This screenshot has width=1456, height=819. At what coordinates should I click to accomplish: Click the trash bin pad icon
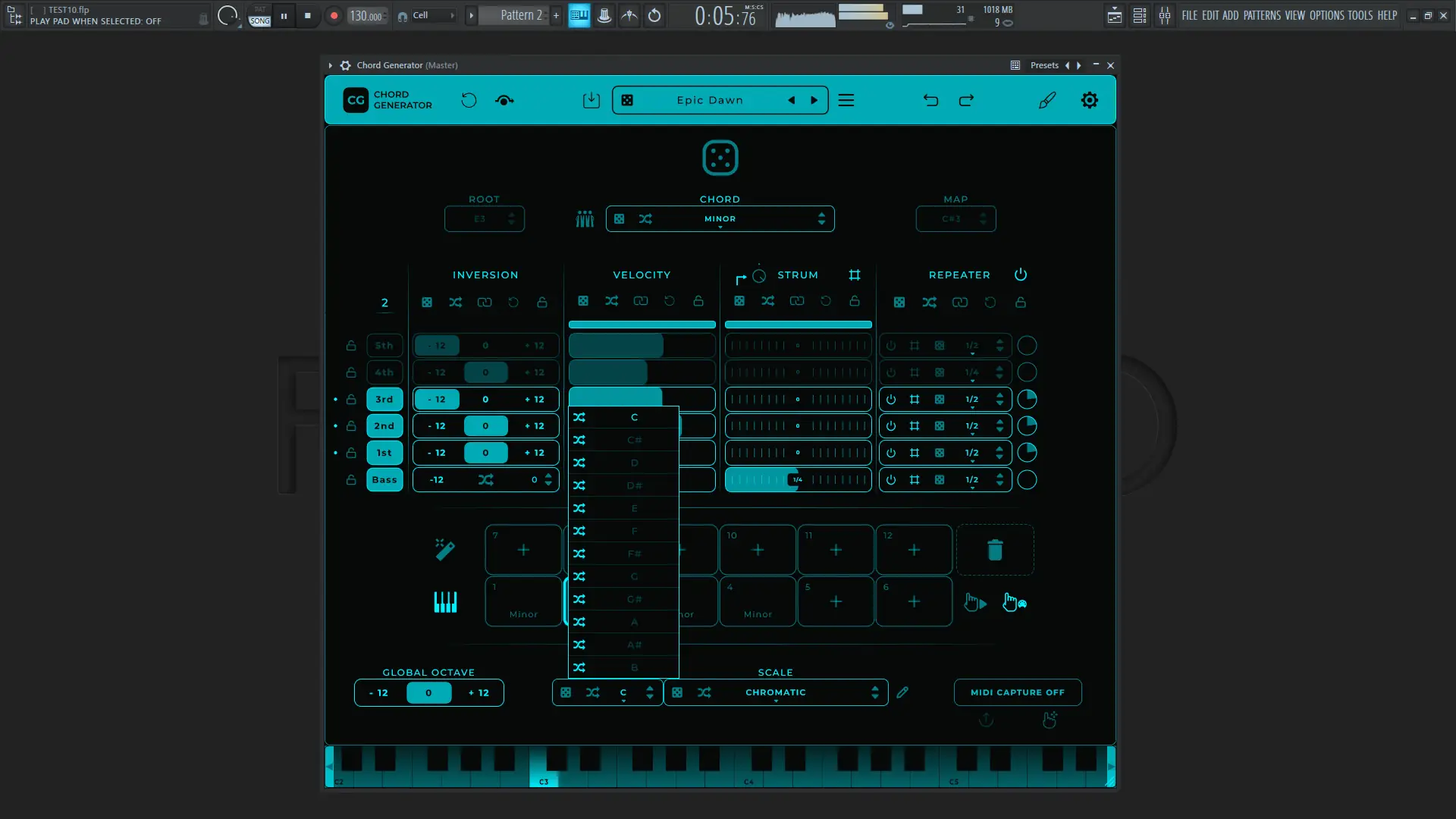995,550
